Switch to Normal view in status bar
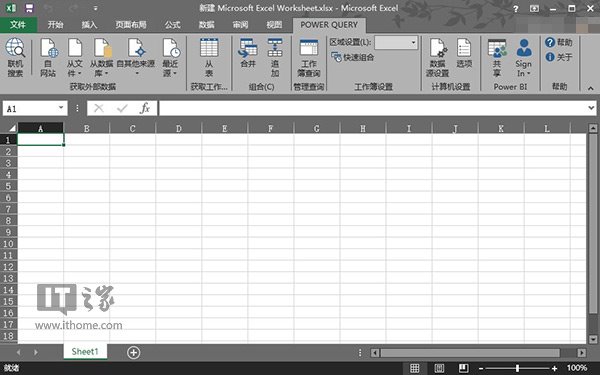 click(414, 368)
